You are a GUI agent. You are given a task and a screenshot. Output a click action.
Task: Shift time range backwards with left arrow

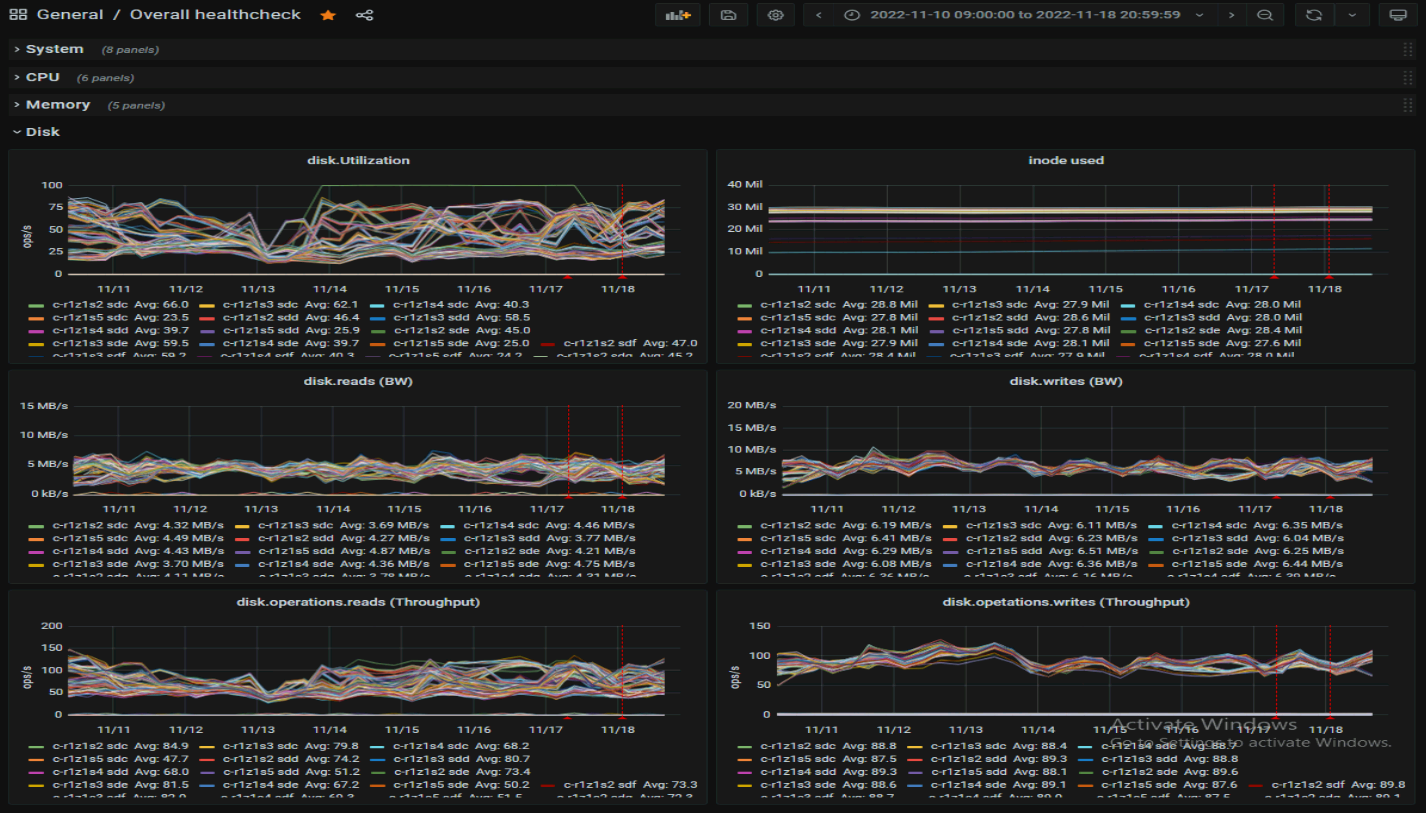point(819,15)
